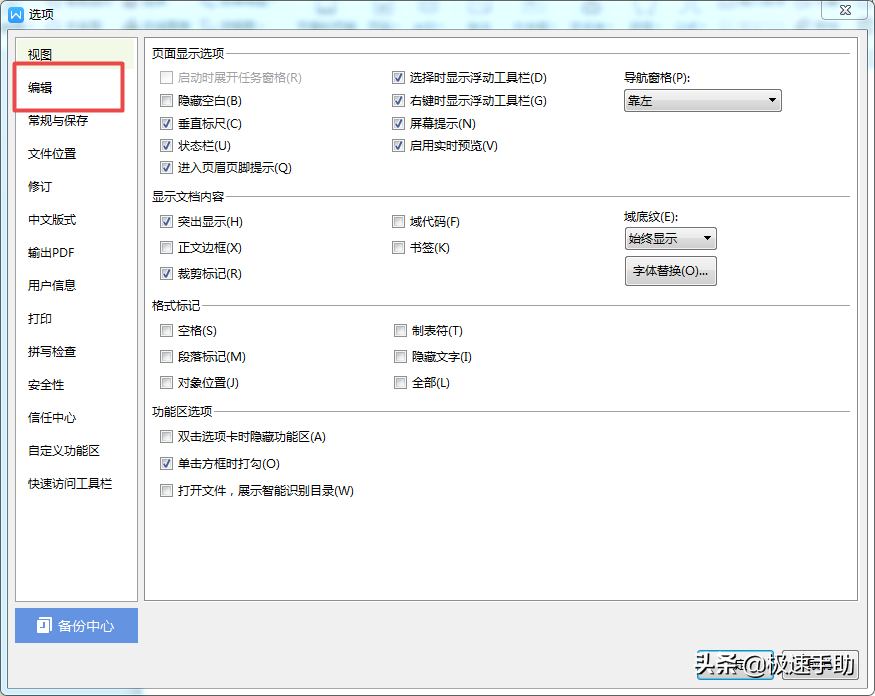Enable 对象位置(J) checkbox
This screenshot has width=875, height=696.
click(x=166, y=382)
